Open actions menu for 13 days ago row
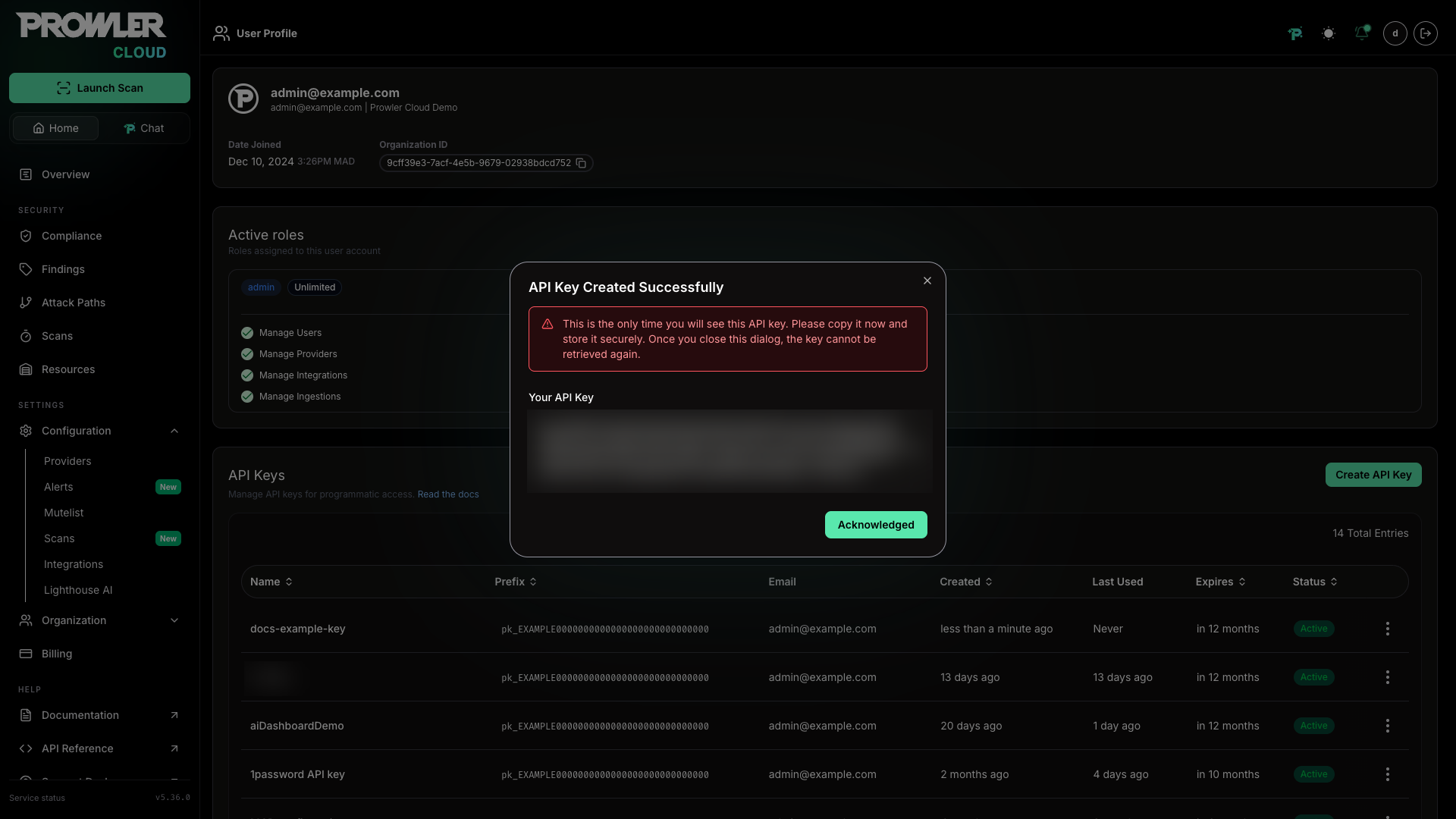Image resolution: width=1456 pixels, height=819 pixels. coord(1388,677)
